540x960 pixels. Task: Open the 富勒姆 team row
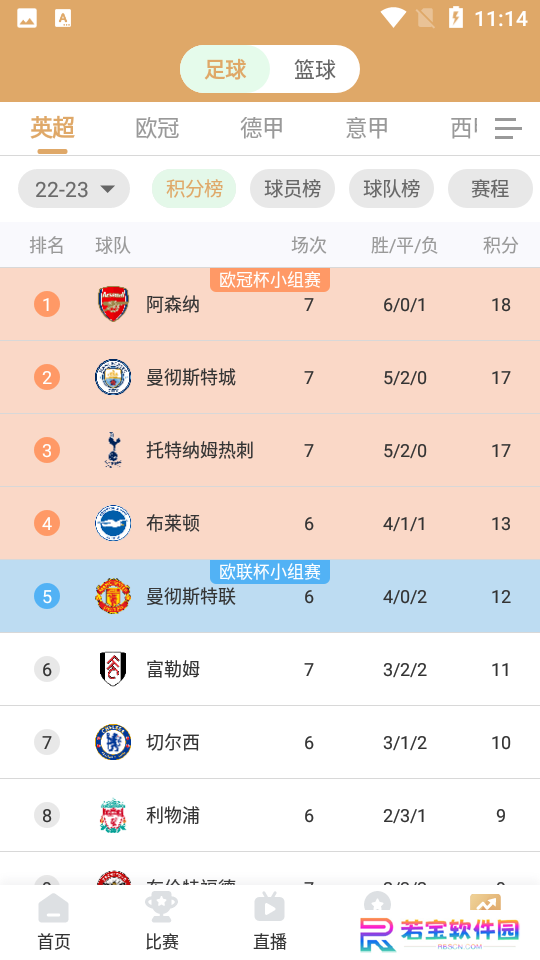[x=270, y=669]
